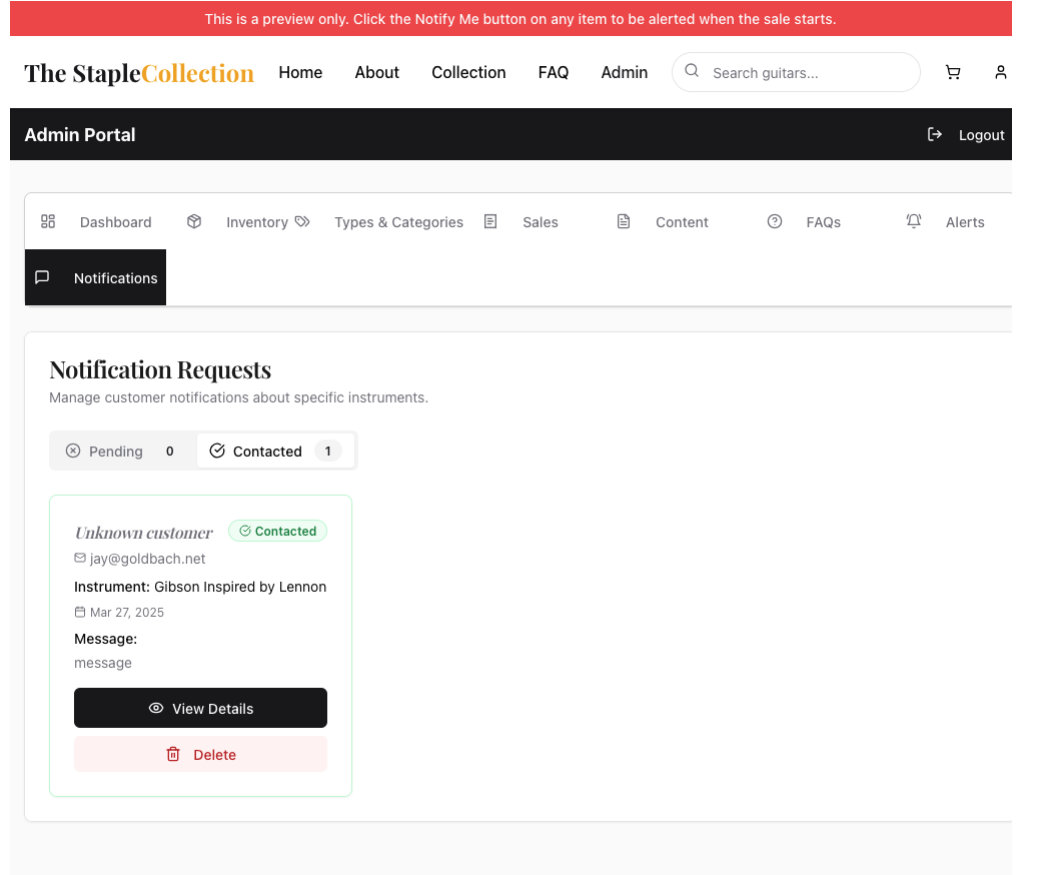Screen dimensions: 1040x875
Task: Click Instrument: Gibson Inspired by Lennon text
Action: click(x=200, y=586)
